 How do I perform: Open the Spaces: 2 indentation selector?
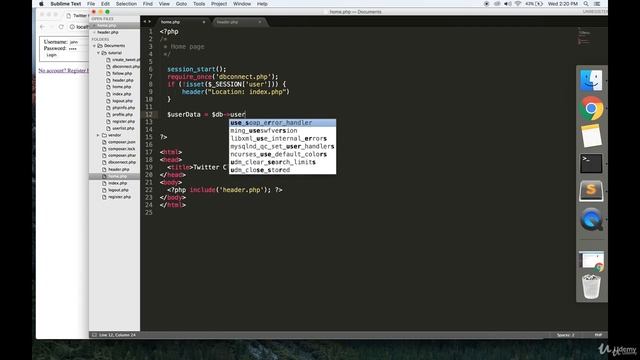tap(565, 335)
